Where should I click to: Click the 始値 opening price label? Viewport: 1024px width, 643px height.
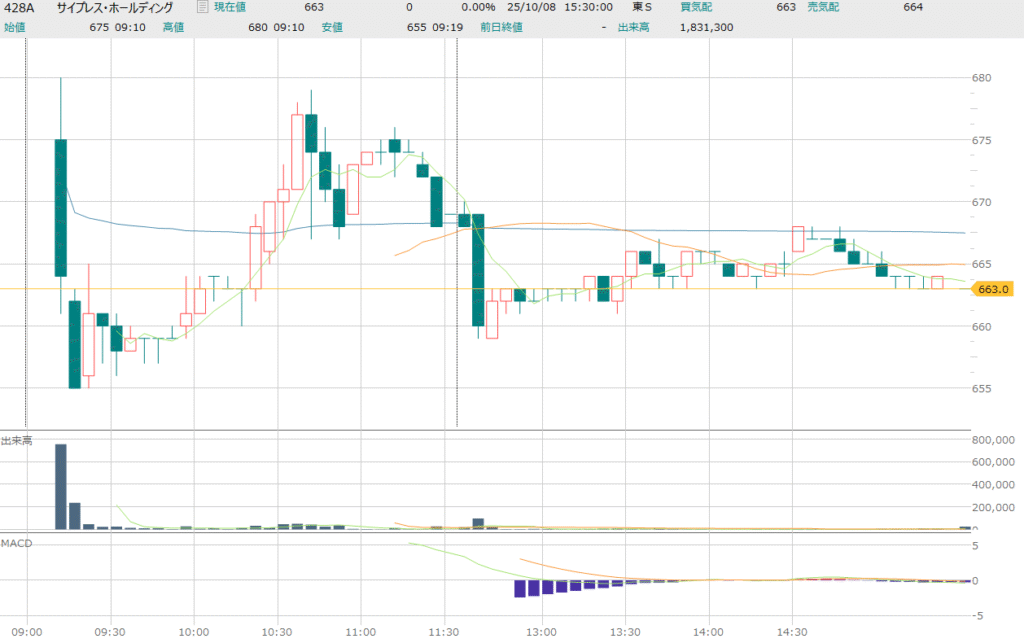tap(15, 27)
